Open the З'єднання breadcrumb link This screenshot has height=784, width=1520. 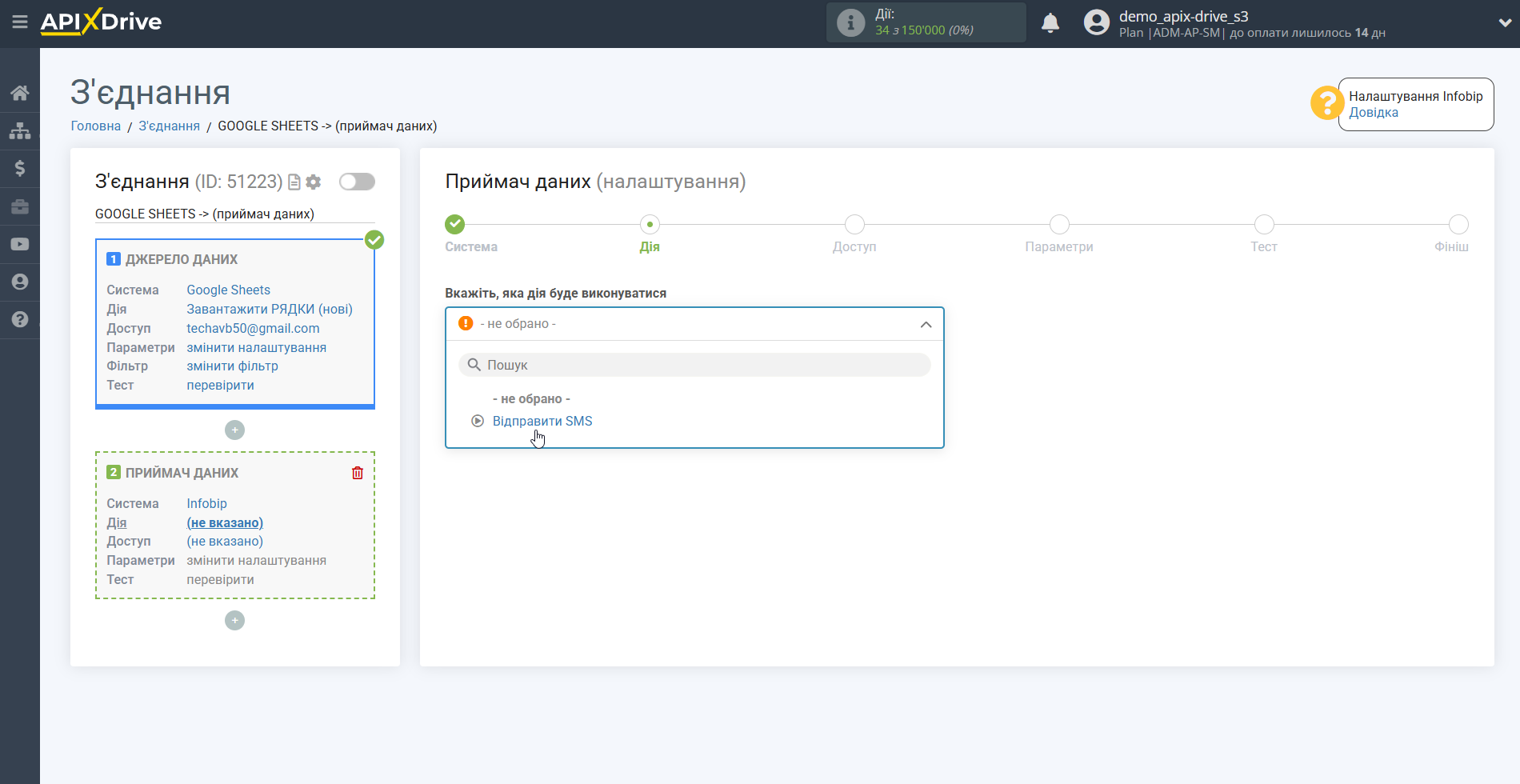[x=170, y=126]
